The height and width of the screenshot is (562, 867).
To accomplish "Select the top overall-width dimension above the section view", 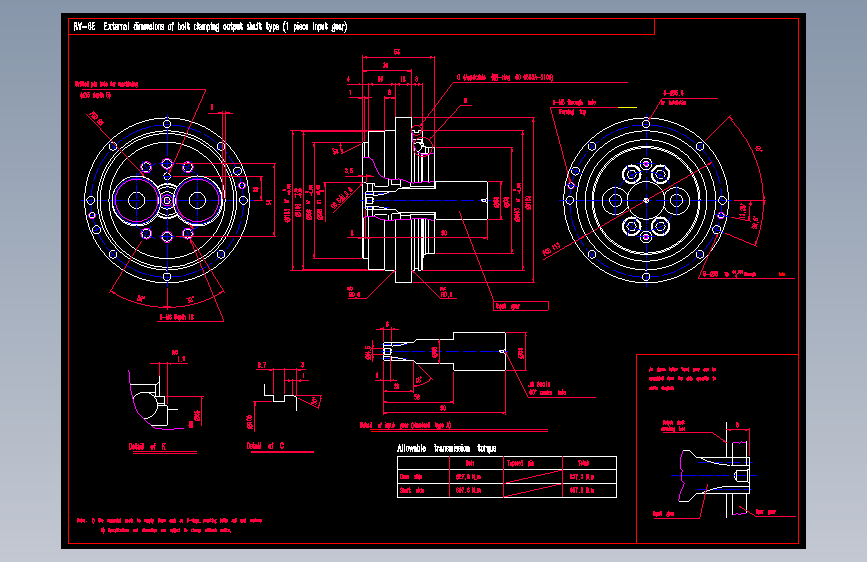I will coord(396,52).
